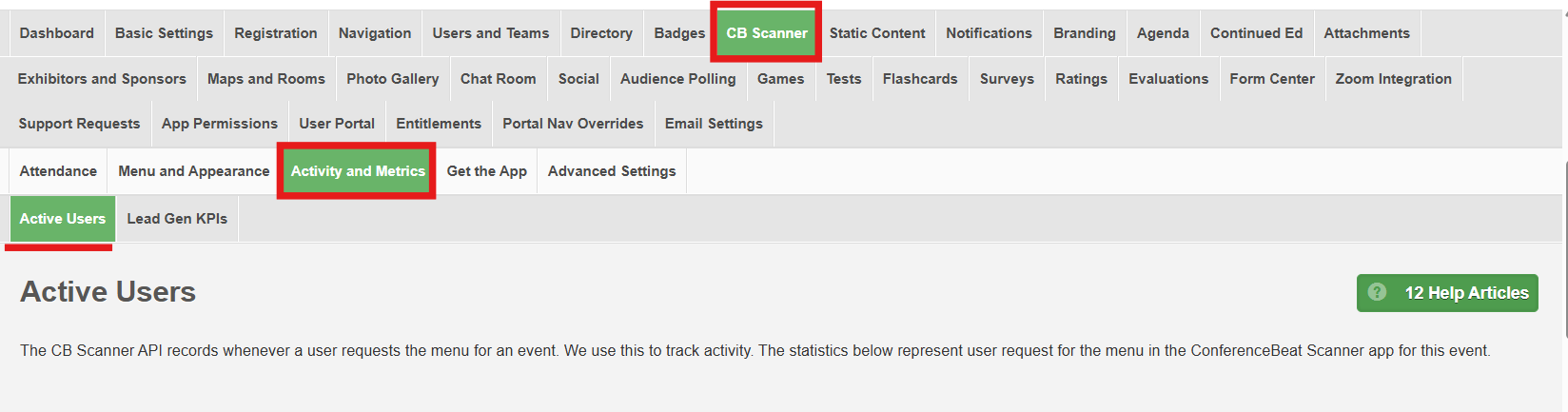Open the Notifications tab
Viewport: 1568px width, 412px height.
click(989, 33)
